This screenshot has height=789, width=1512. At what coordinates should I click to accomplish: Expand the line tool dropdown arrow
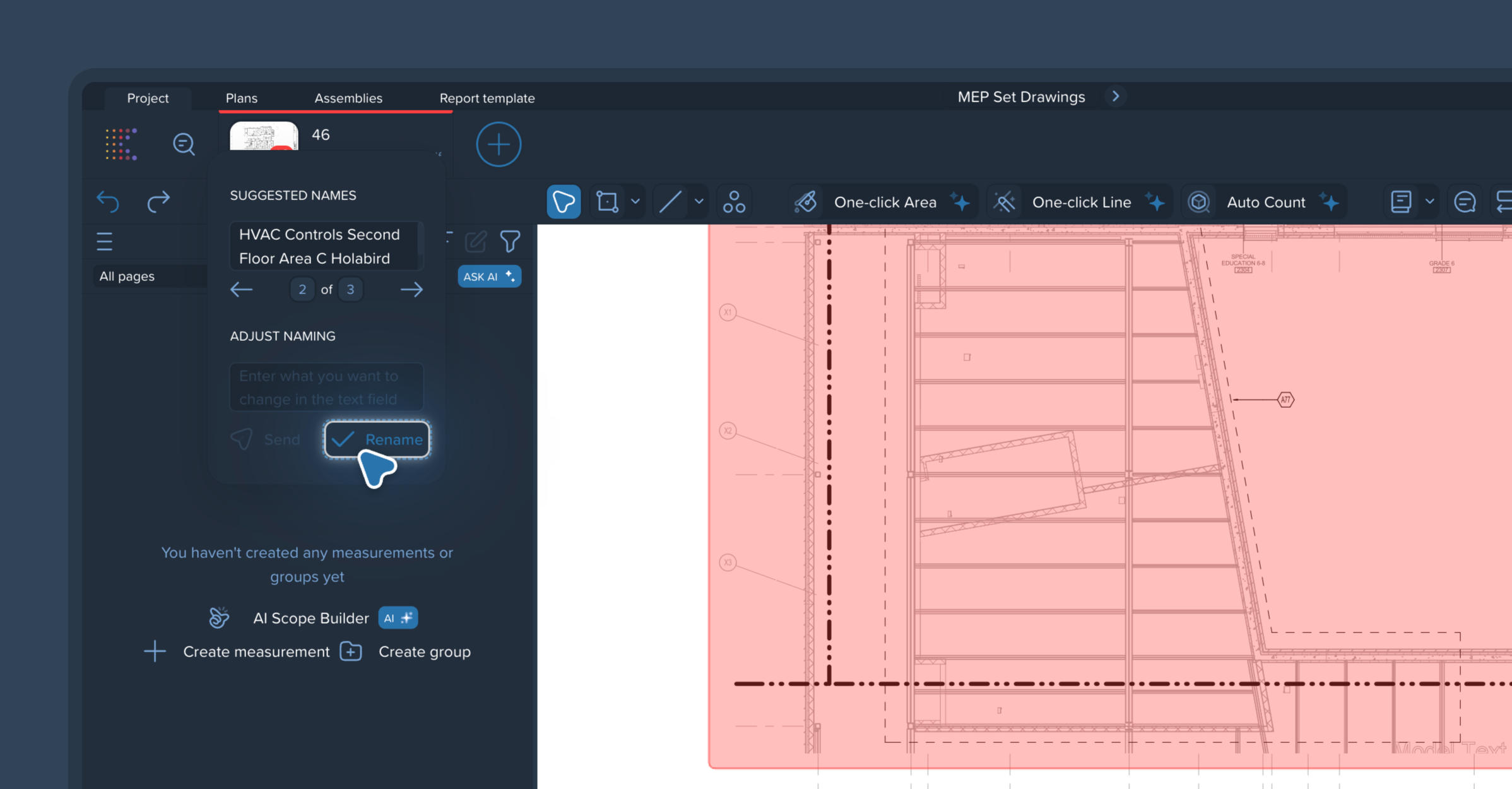click(699, 202)
